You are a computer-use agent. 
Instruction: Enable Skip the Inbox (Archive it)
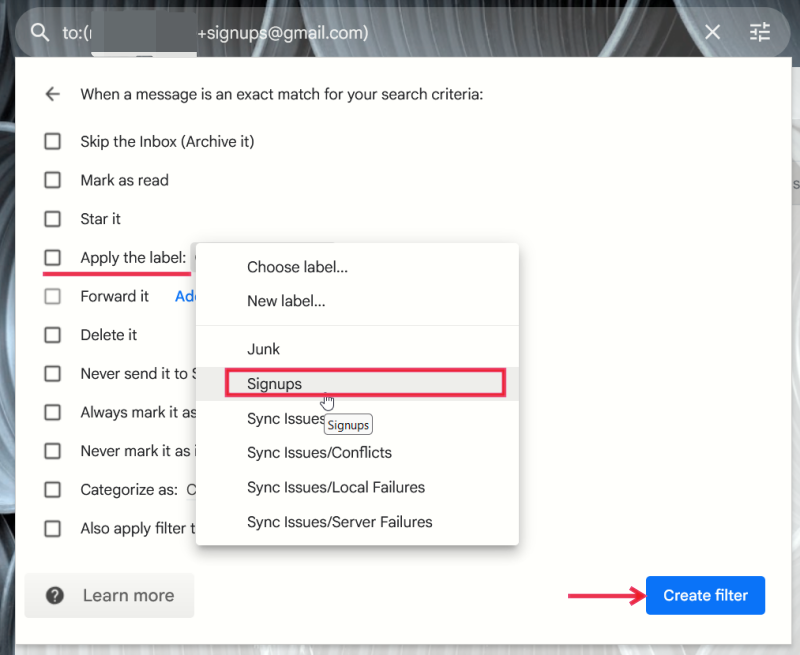(x=52, y=141)
